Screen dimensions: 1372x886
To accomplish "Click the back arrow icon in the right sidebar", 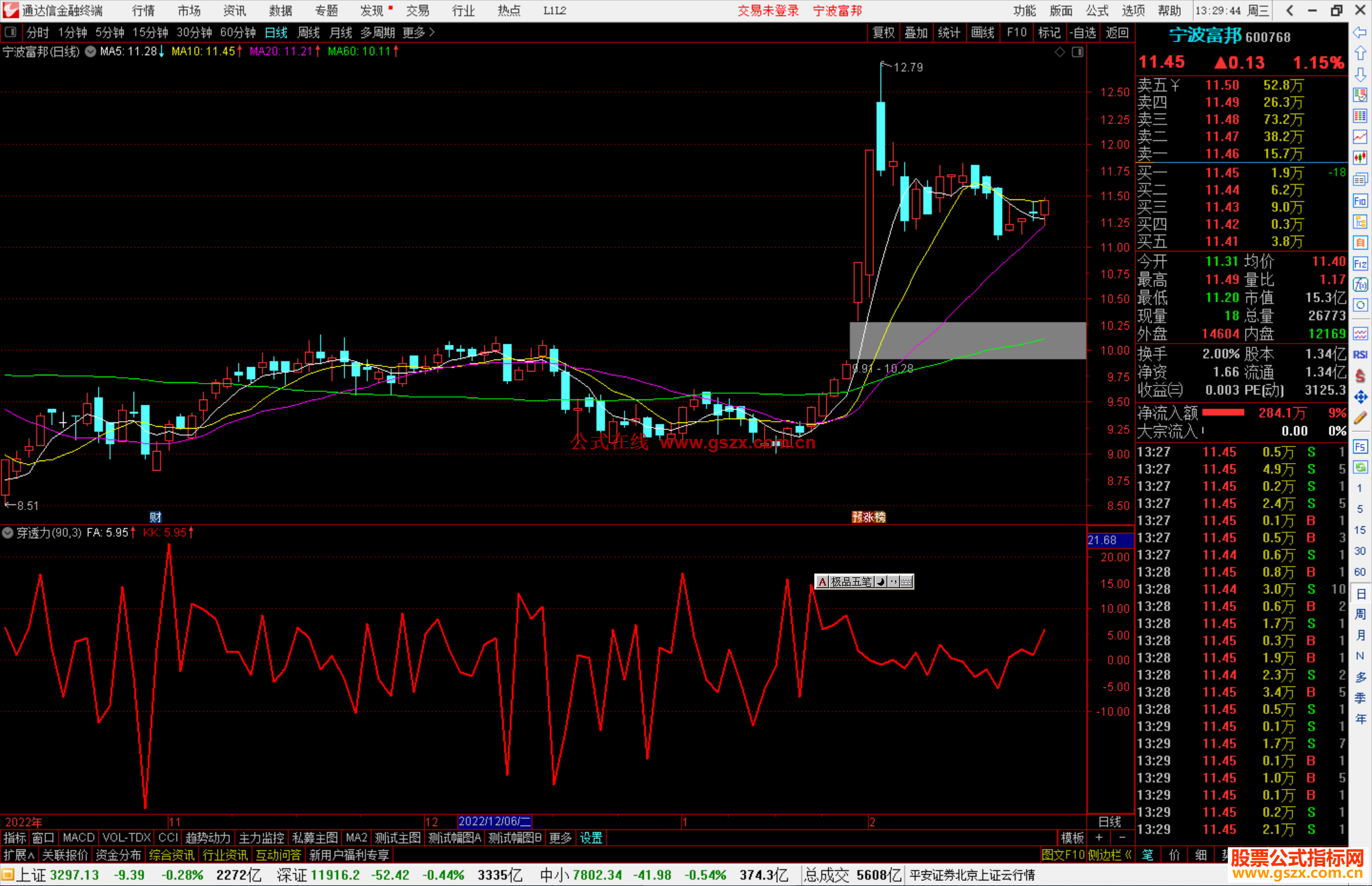I will coord(1360,32).
